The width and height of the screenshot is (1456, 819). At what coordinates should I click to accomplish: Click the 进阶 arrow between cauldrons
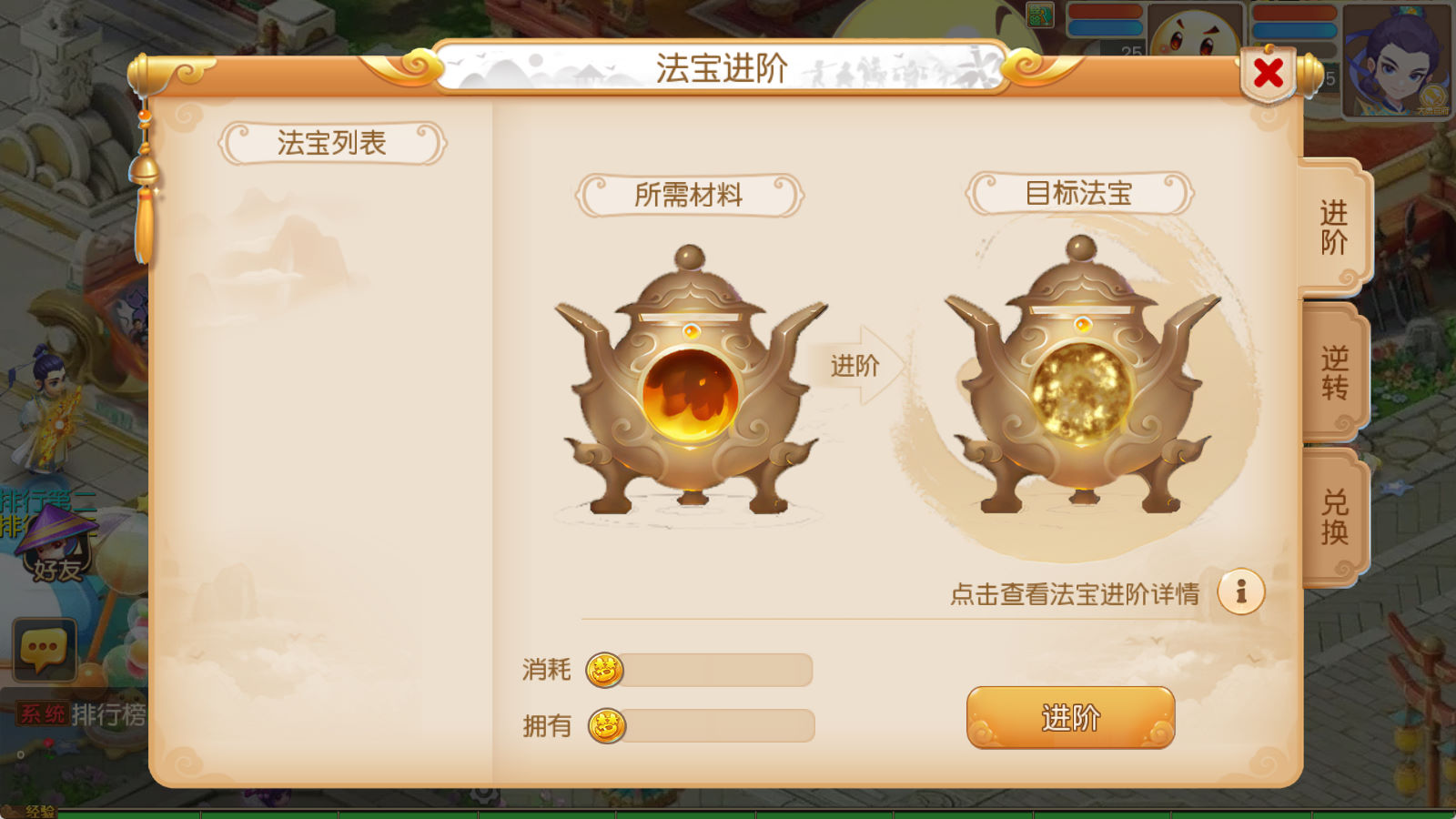click(857, 366)
